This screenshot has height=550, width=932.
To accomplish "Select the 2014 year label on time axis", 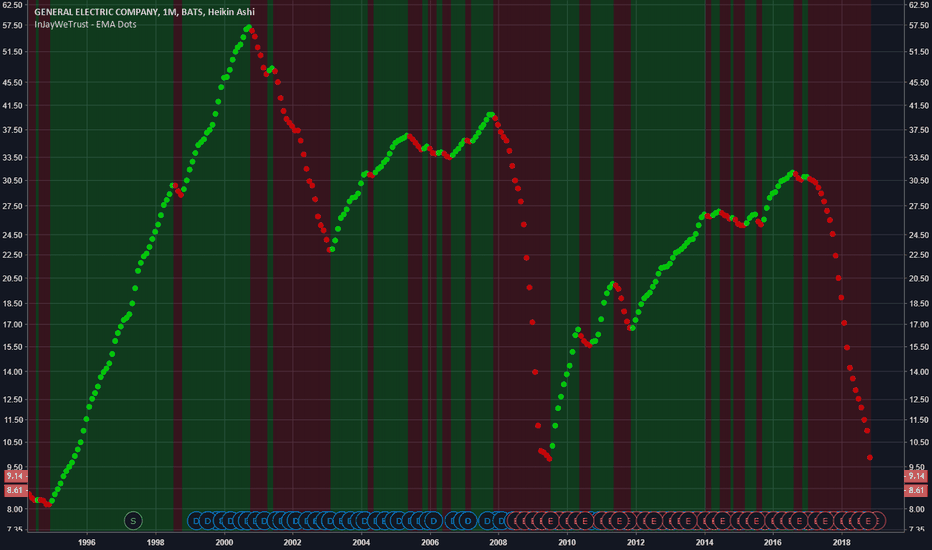I will pyautogui.click(x=704, y=542).
